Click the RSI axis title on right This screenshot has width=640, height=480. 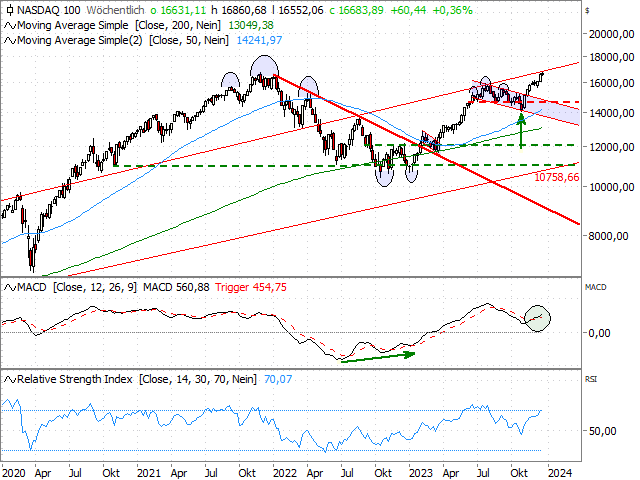click(591, 379)
